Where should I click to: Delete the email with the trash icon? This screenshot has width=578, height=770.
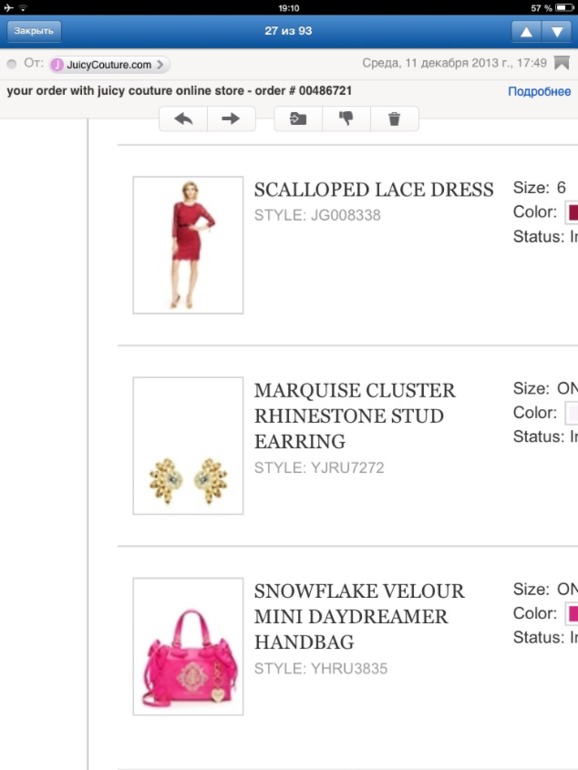[394, 119]
